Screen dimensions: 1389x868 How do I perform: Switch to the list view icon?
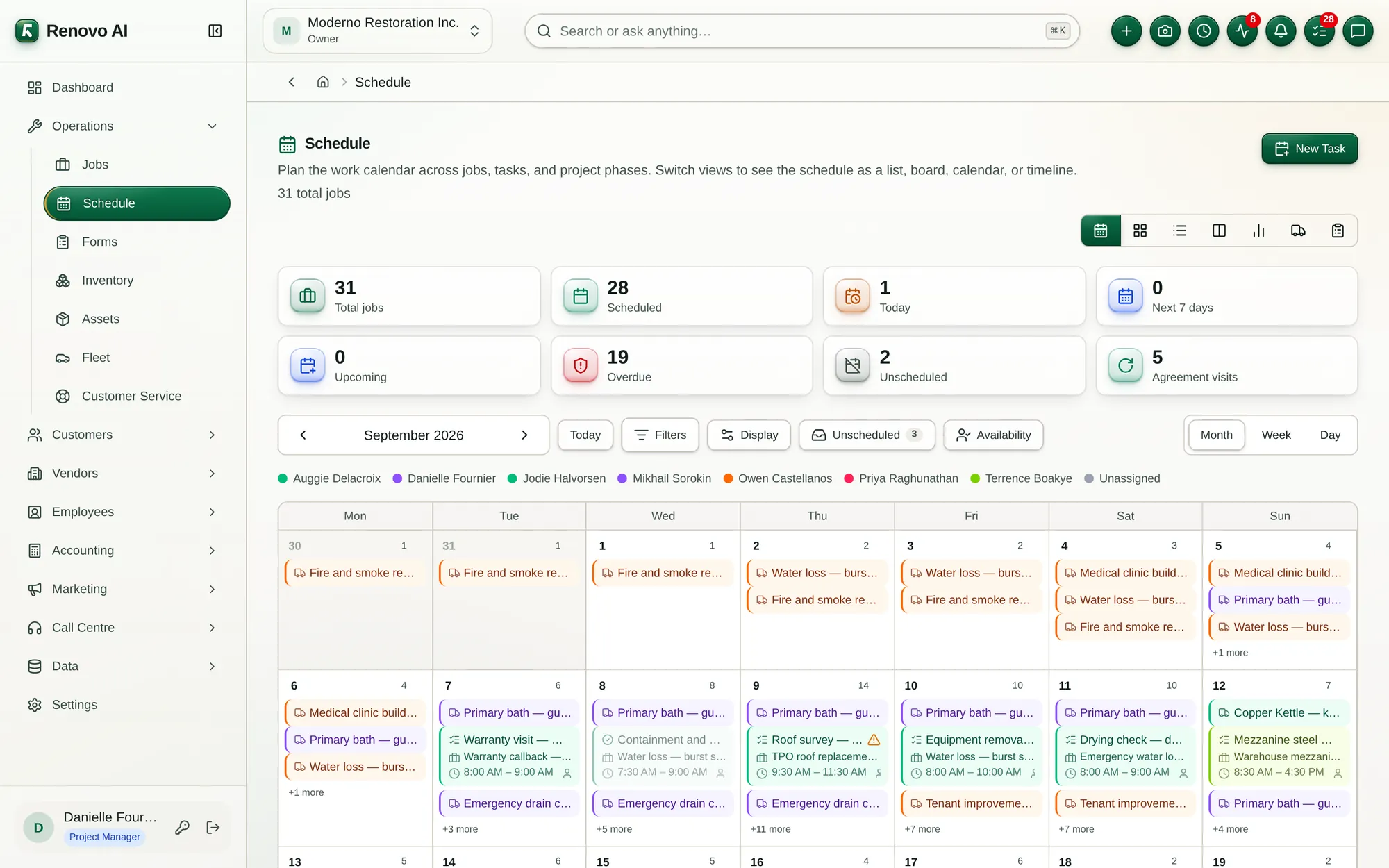pyautogui.click(x=1179, y=231)
